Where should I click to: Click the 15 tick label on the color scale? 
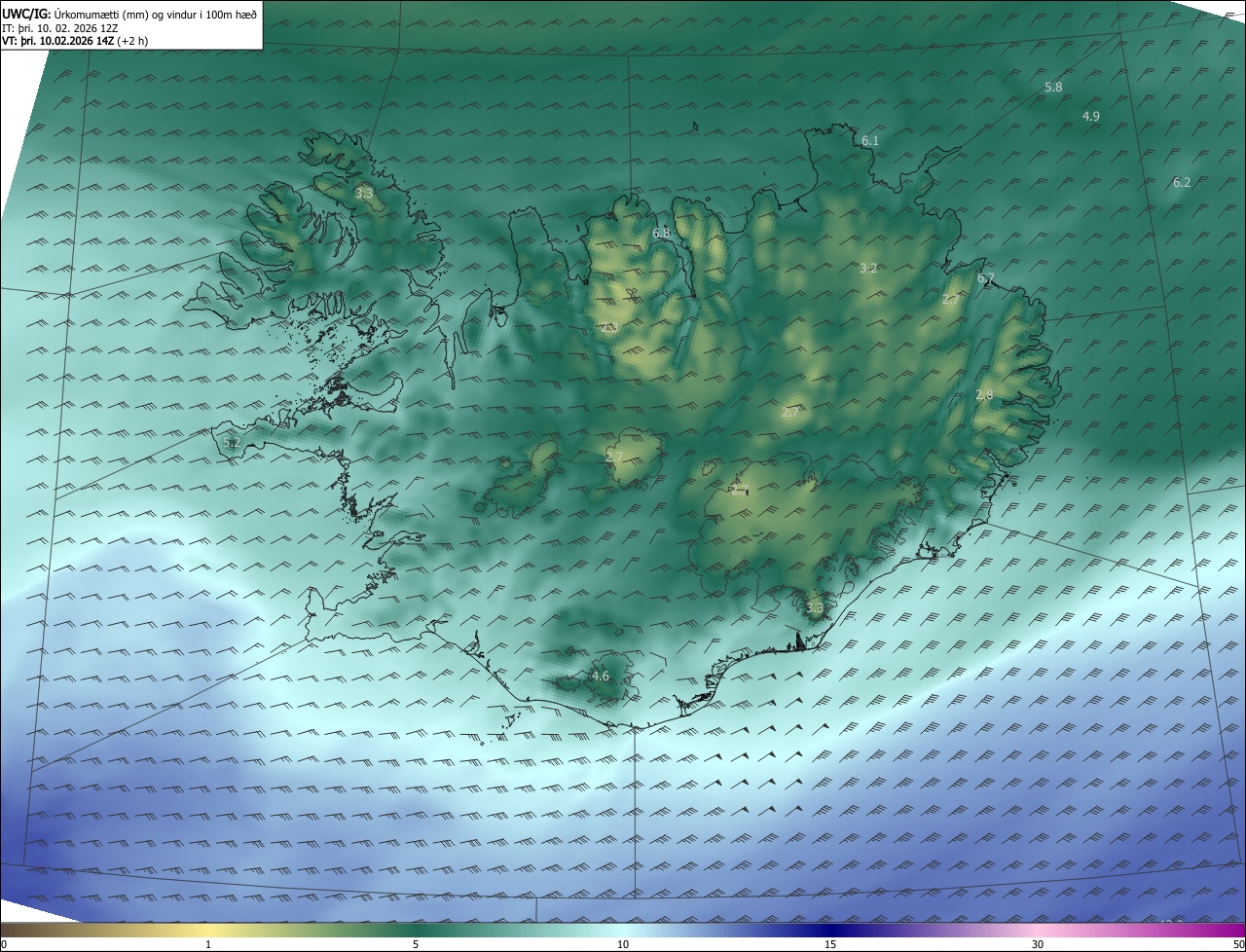click(830, 944)
